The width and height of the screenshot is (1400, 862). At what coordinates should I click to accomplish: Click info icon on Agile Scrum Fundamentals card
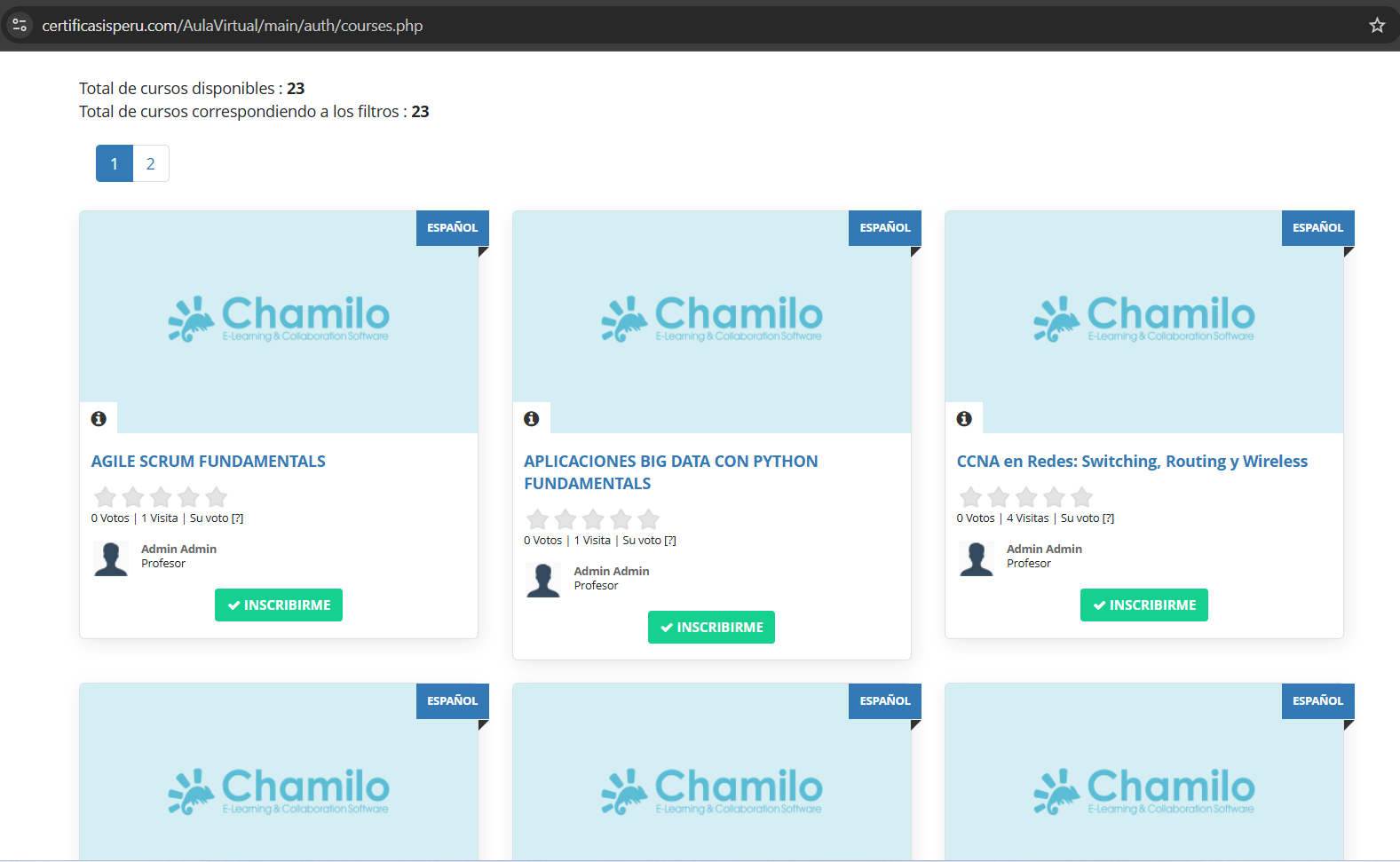[x=99, y=418]
